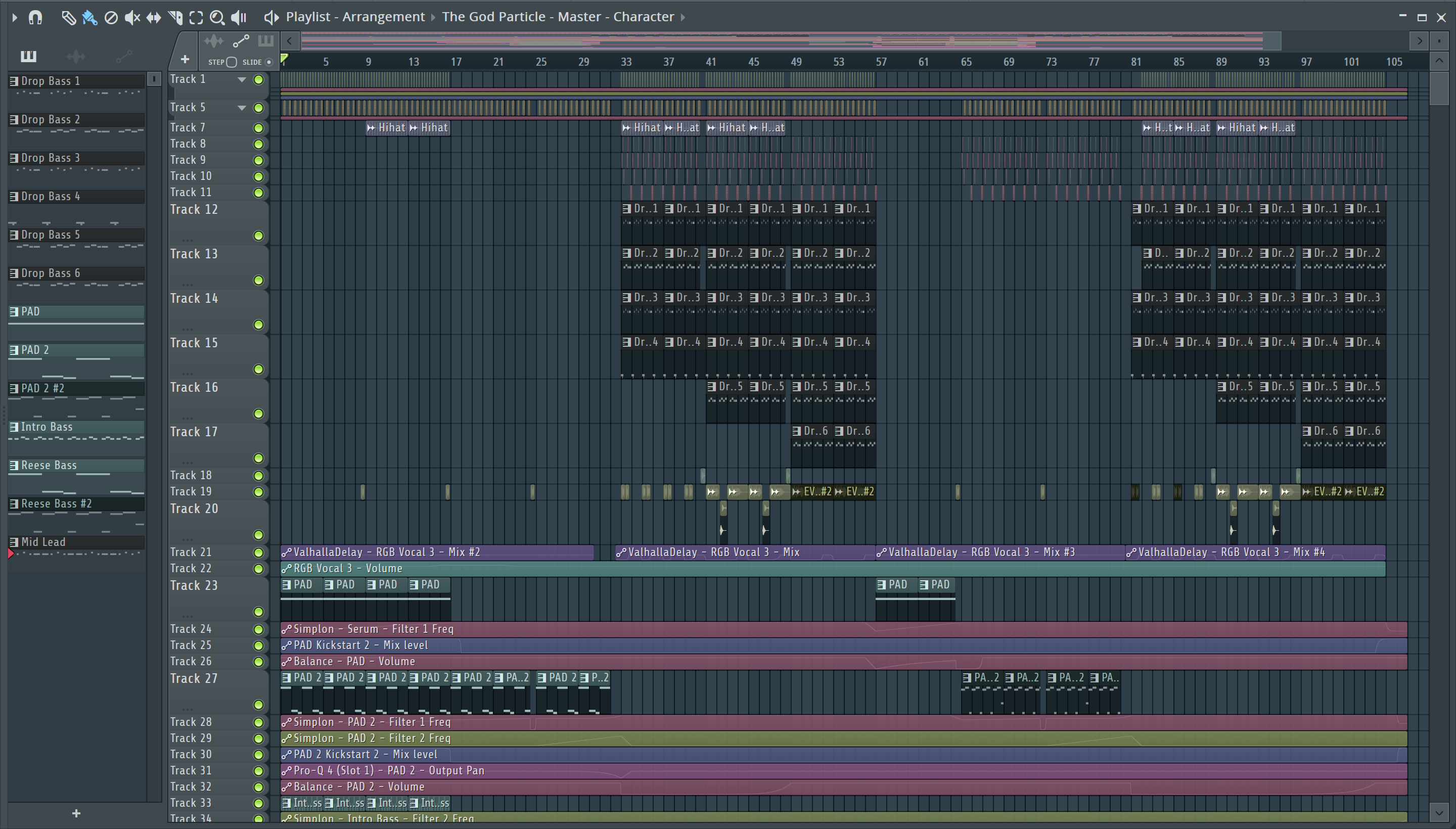The height and width of the screenshot is (829, 1456).
Task: Add a new playlist track with plus
Action: (x=185, y=59)
